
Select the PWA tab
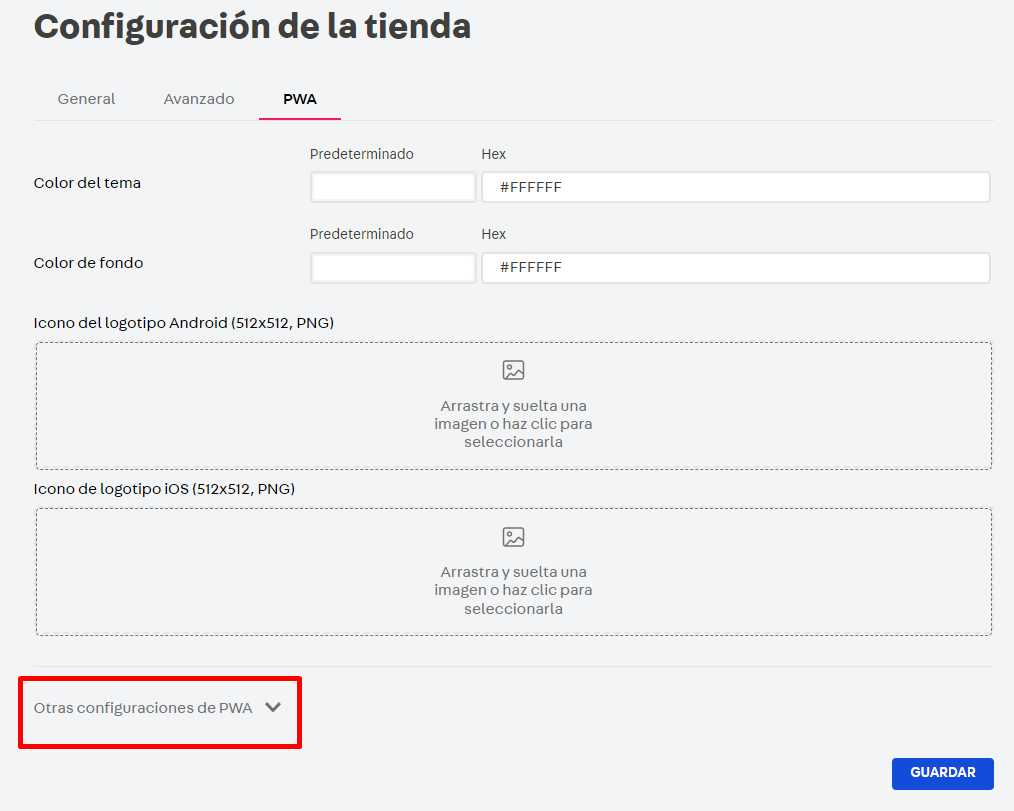click(299, 99)
